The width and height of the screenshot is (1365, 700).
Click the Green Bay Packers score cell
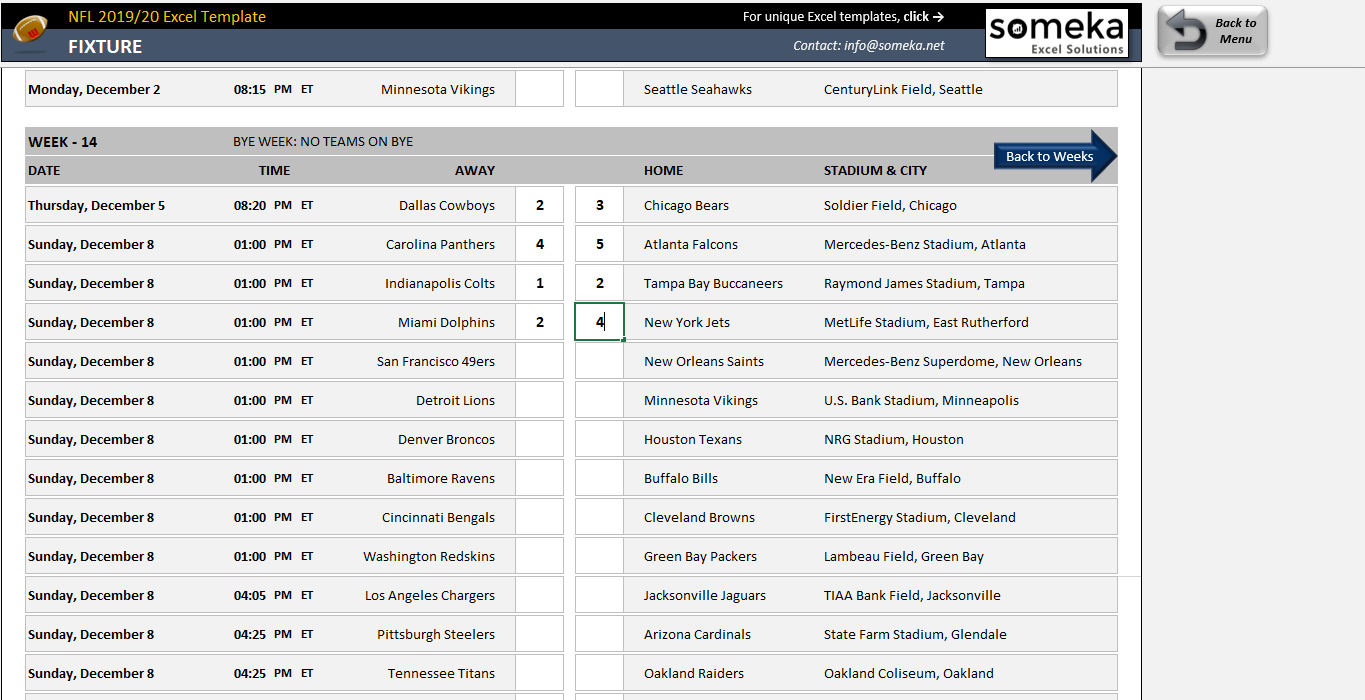pos(600,556)
